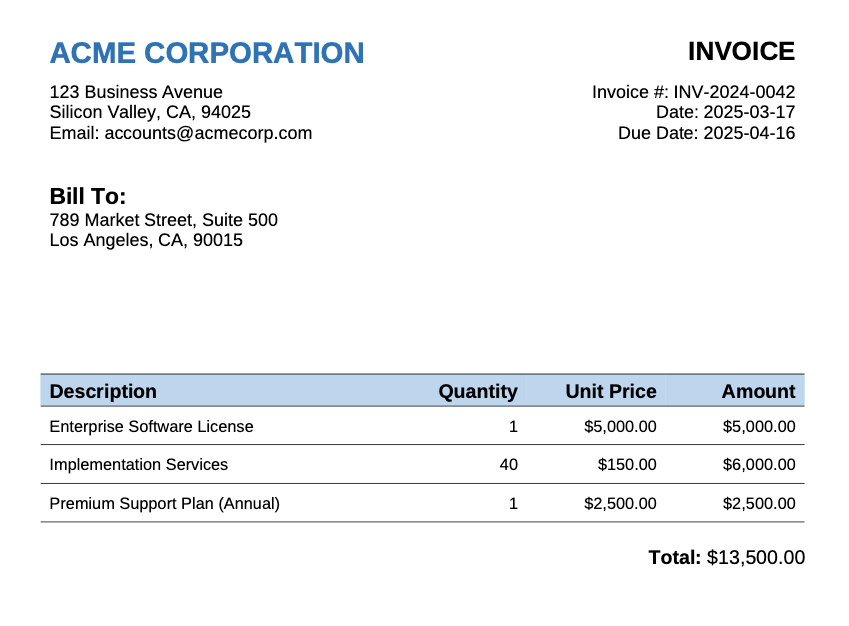Click the total of $13,500.00

click(x=755, y=558)
